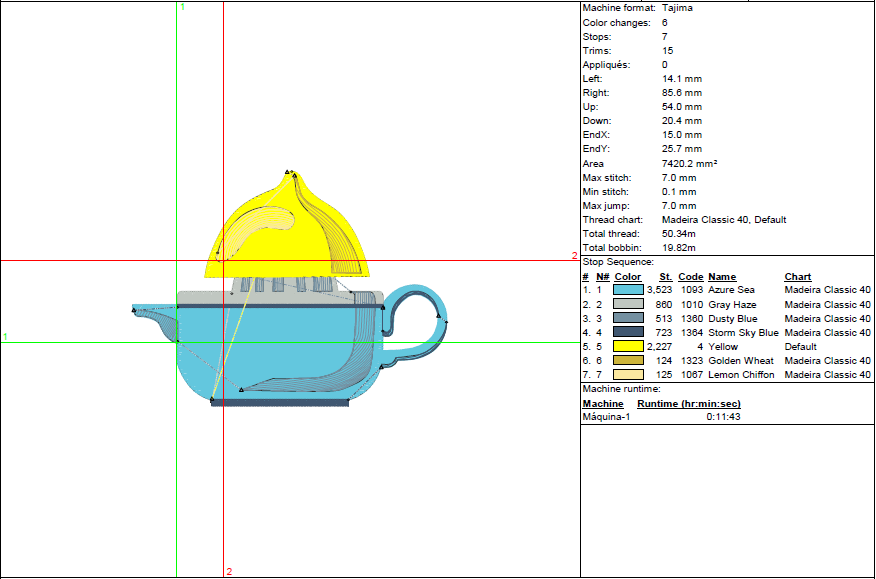Click the Azure Sea color swatch
This screenshot has height=579, width=876.
[x=628, y=290]
